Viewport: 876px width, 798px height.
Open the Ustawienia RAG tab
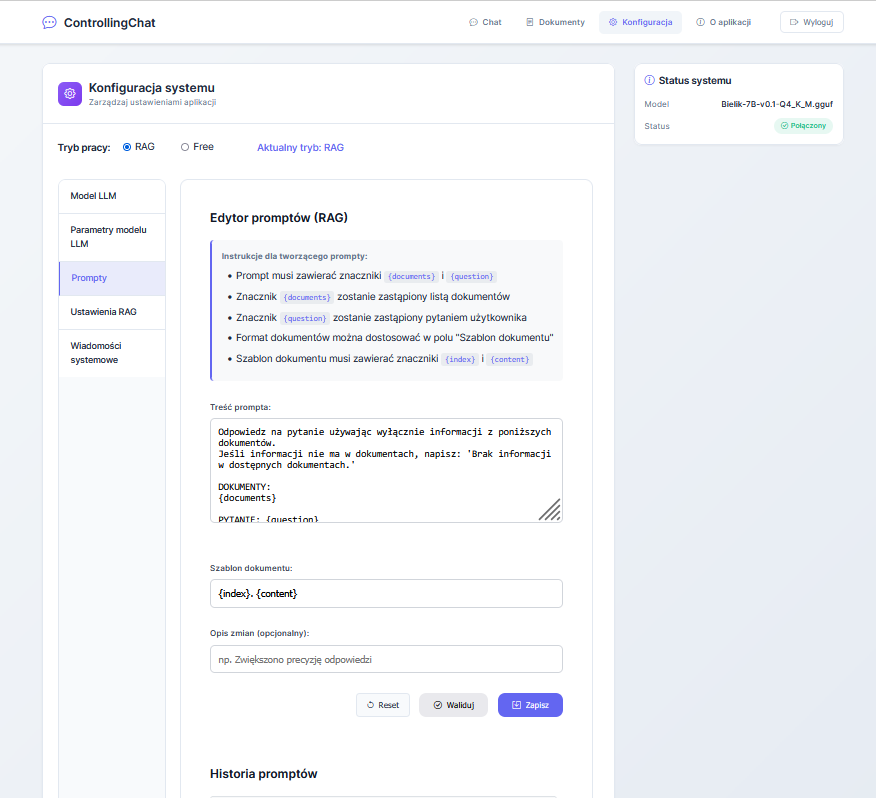tap(112, 312)
